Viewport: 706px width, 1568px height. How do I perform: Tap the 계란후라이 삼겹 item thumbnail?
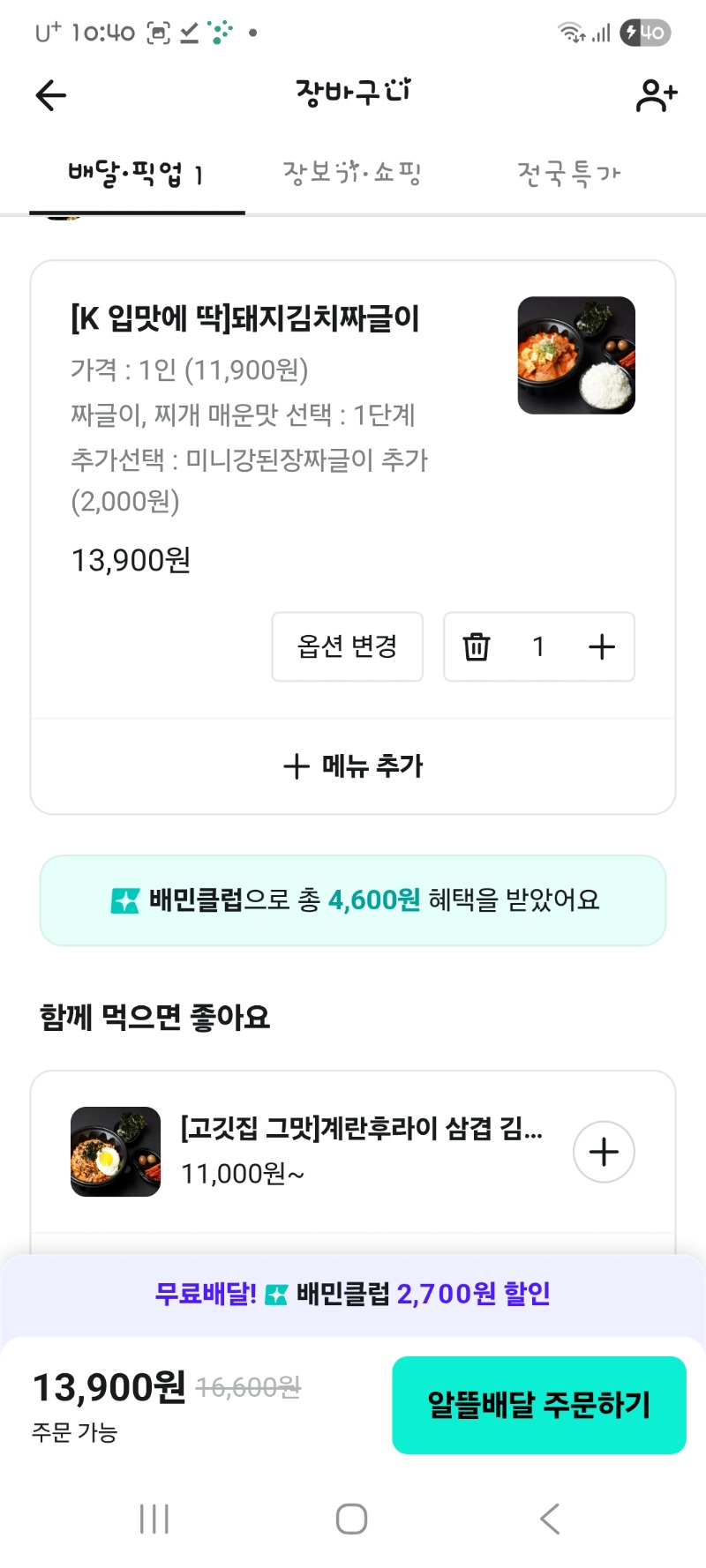(x=116, y=1152)
